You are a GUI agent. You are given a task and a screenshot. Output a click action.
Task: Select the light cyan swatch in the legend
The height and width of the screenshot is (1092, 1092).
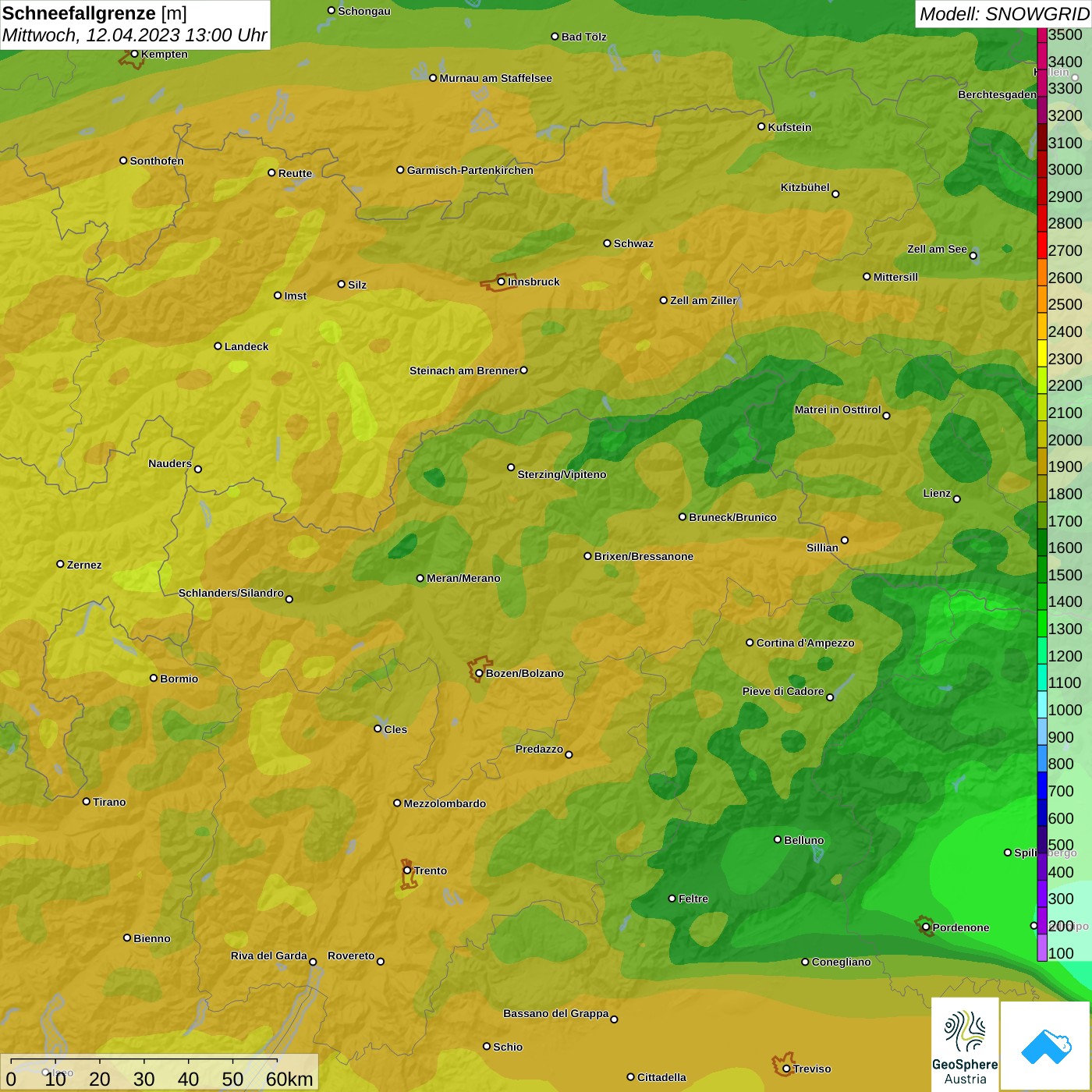click(x=1042, y=704)
